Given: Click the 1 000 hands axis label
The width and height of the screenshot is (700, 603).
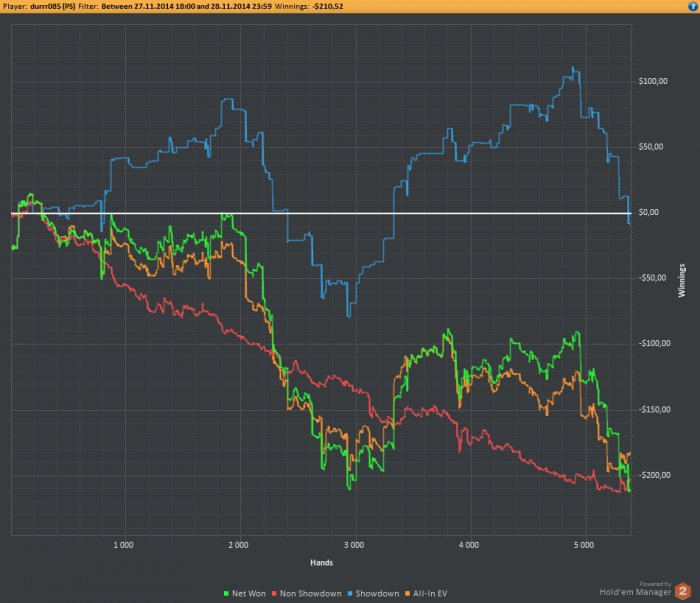Looking at the screenshot, I should 123,545.
